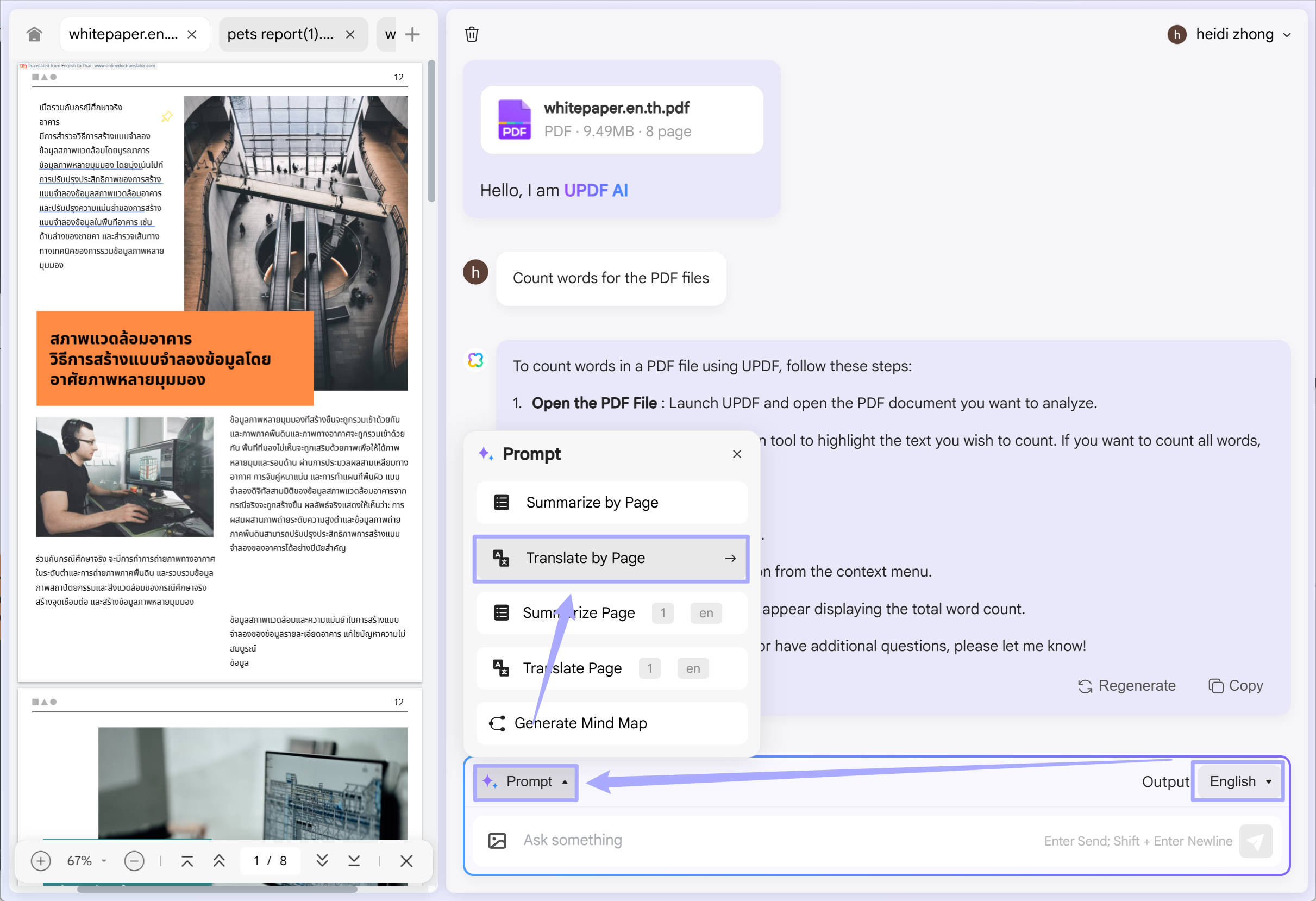Open the new tab plus icon

coord(413,35)
